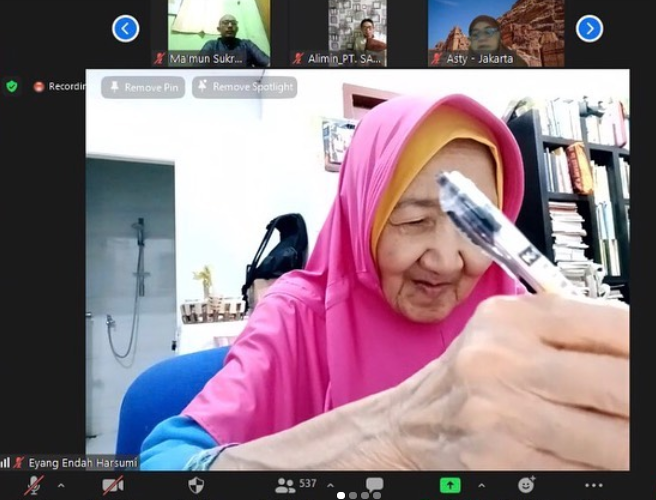Open the Chat panel

374,485
